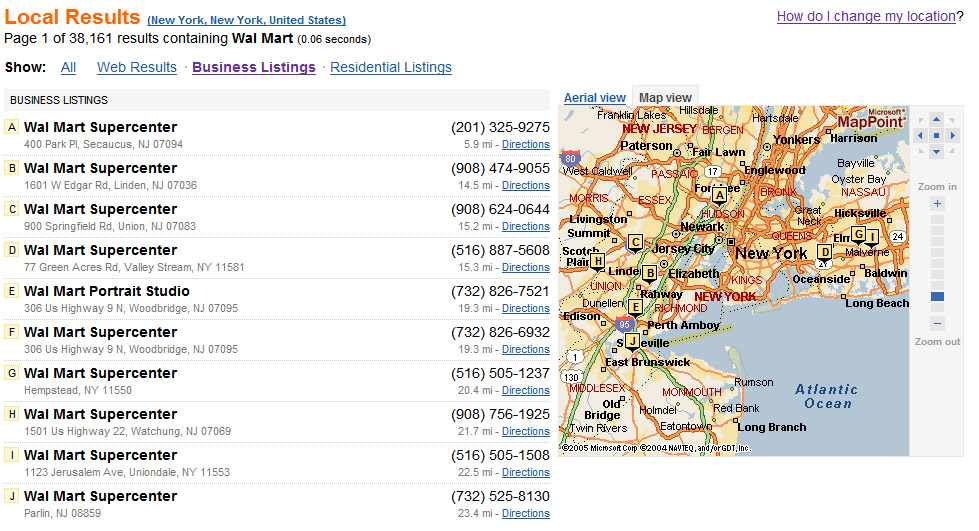Pan the map left with the west arrow
Viewport: 979px width, 531px height.
pyautogui.click(x=920, y=136)
